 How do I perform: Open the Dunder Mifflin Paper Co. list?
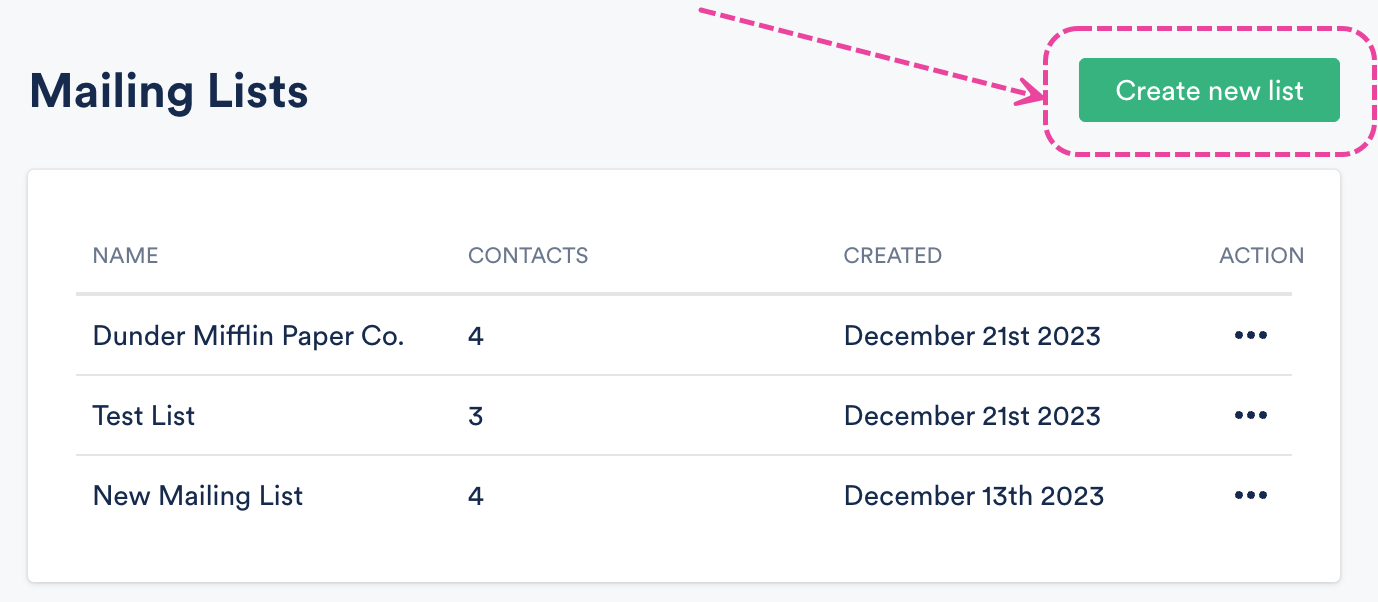[248, 336]
